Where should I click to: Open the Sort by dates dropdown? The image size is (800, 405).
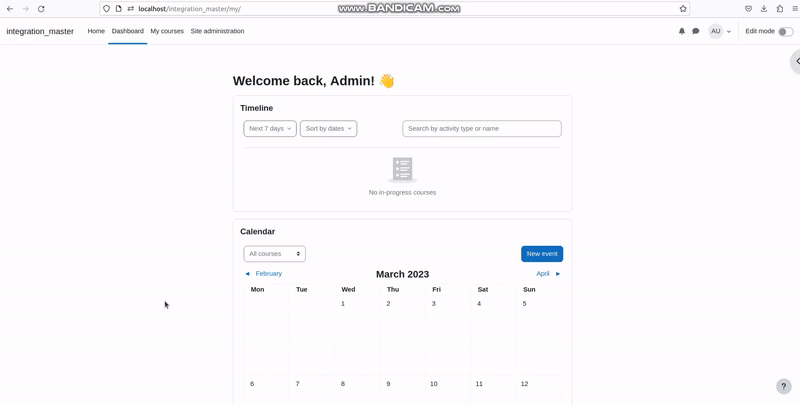tap(329, 129)
